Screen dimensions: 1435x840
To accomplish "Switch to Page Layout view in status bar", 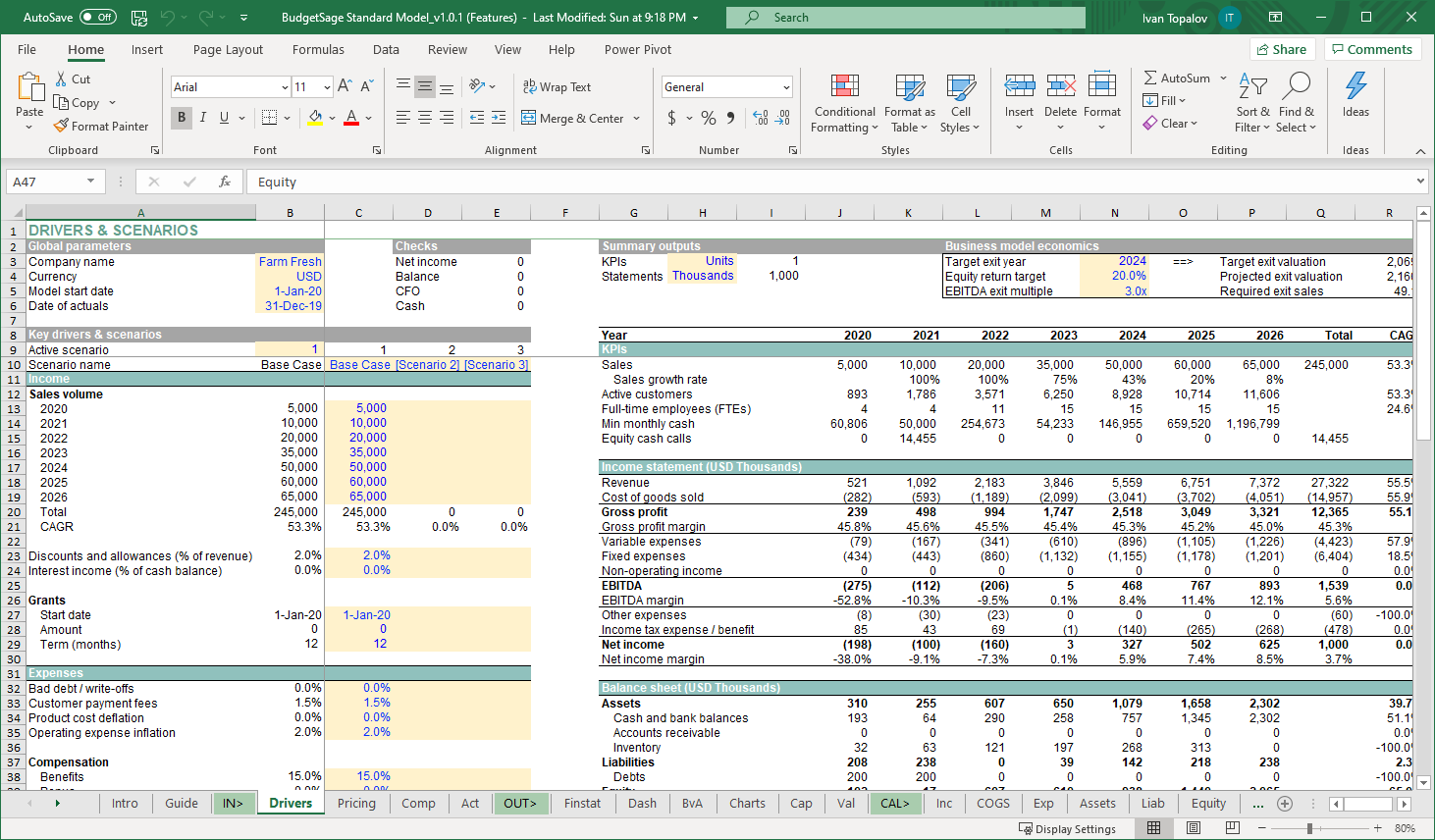I will tap(1193, 828).
